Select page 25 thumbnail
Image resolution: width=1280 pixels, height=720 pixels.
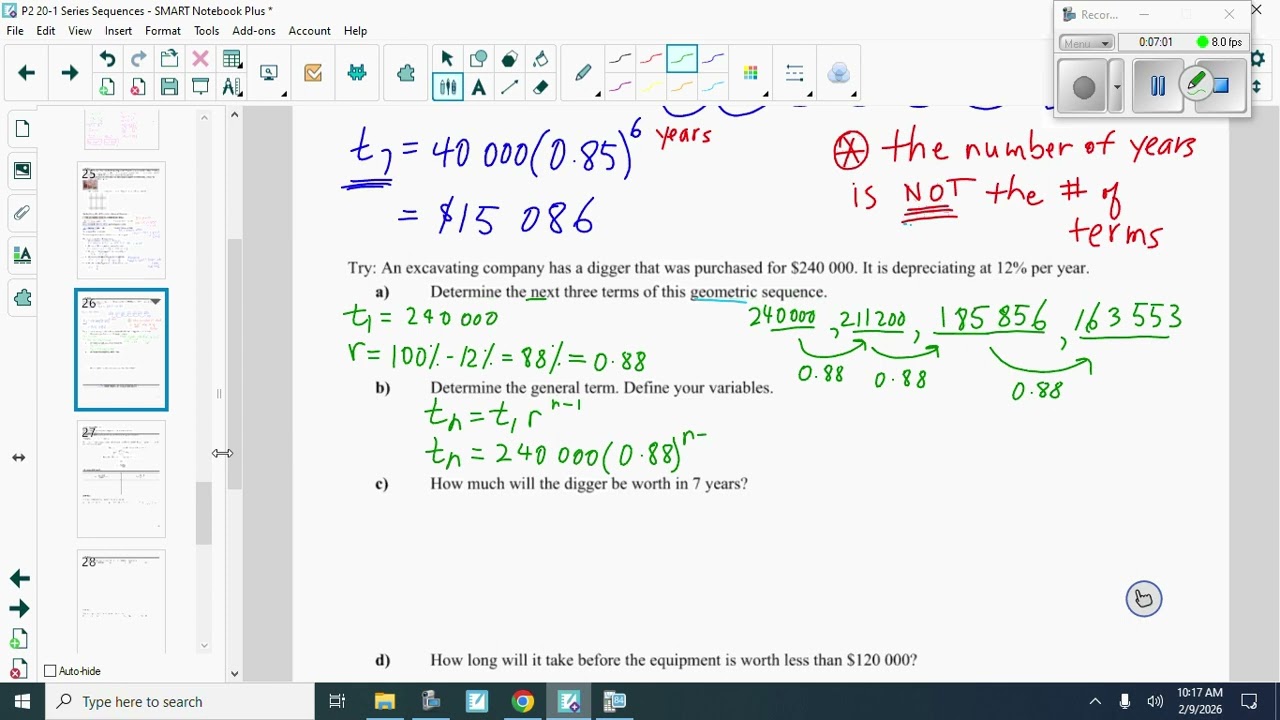(x=121, y=220)
